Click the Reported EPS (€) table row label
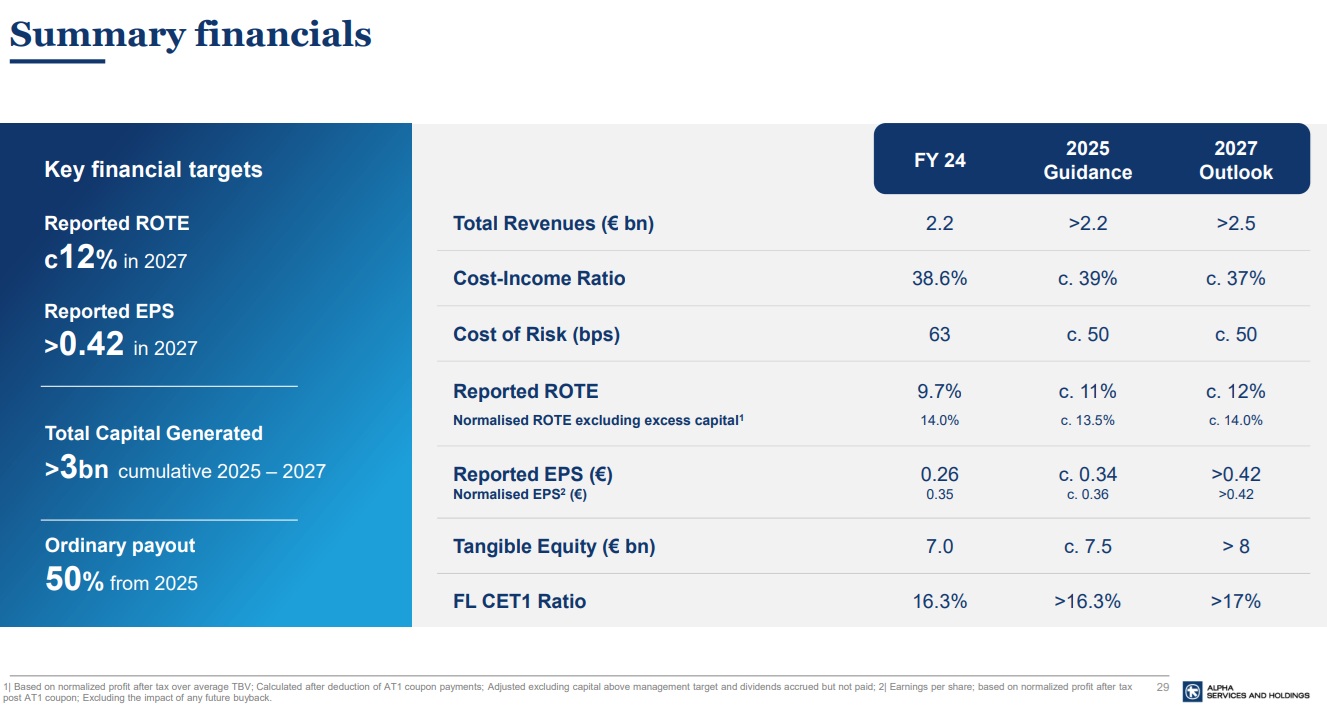 (532, 474)
